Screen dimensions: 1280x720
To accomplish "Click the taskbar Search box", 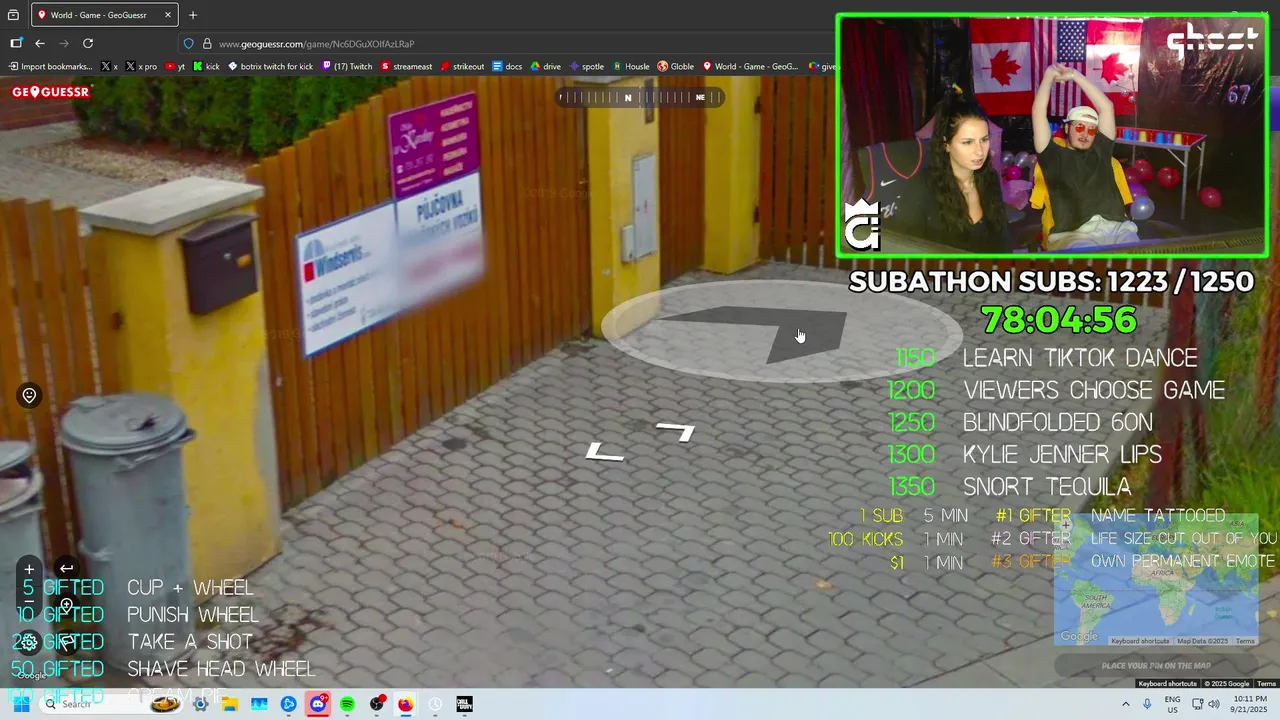I will (112, 704).
